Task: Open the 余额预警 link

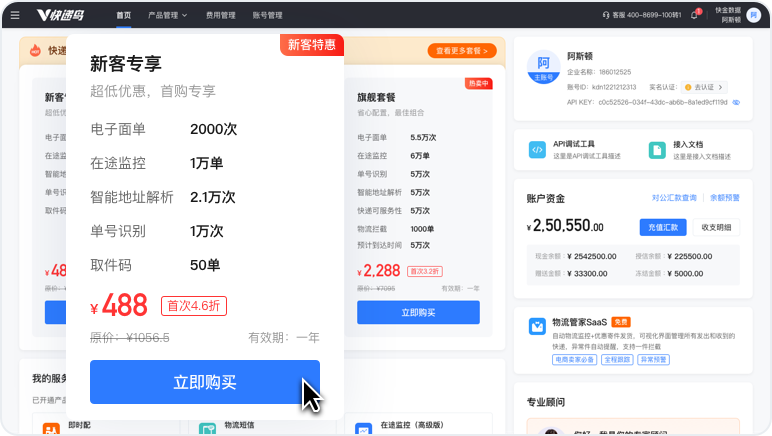Action: pos(725,198)
